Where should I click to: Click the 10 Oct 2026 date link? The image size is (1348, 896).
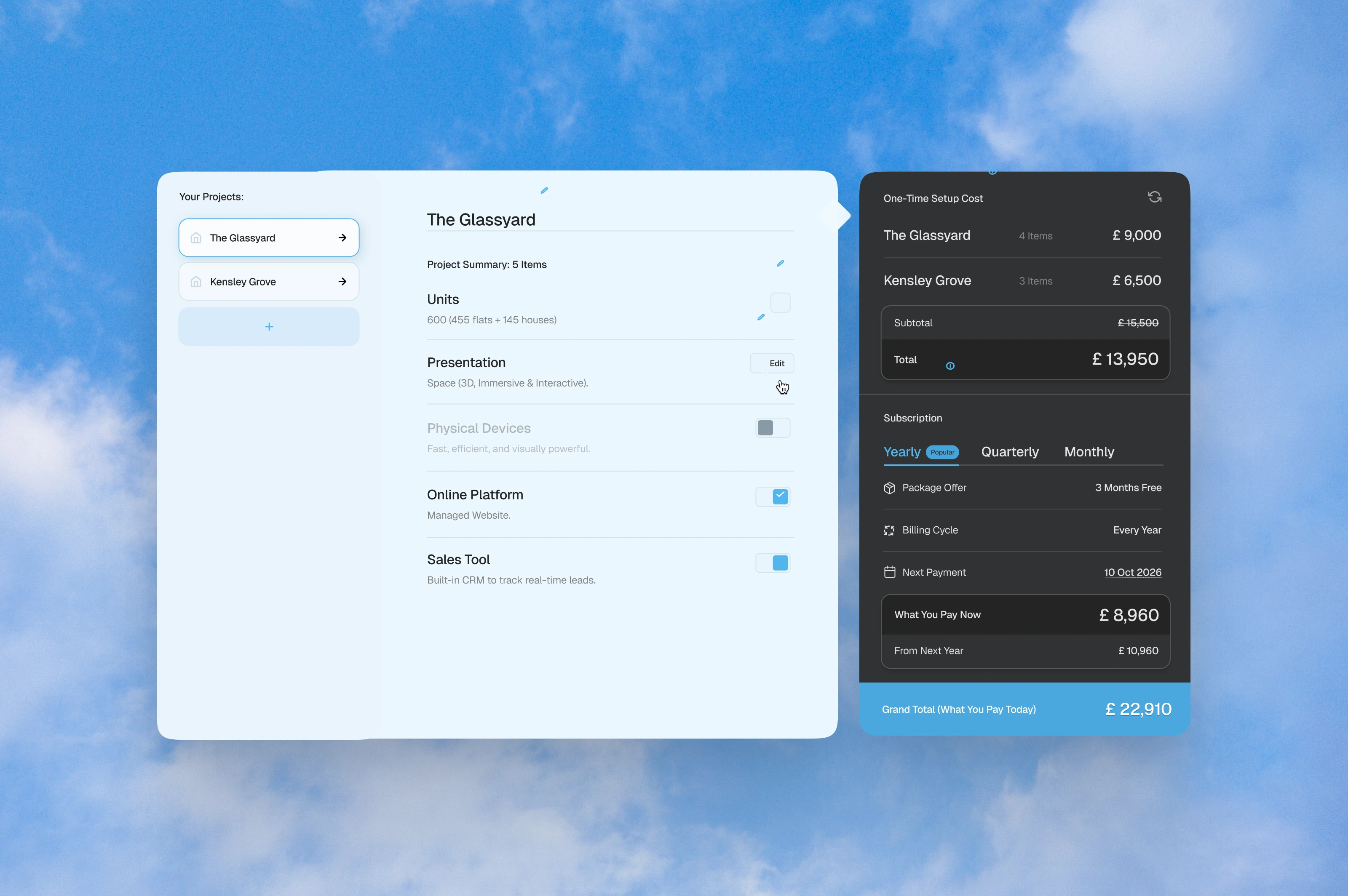point(1132,573)
